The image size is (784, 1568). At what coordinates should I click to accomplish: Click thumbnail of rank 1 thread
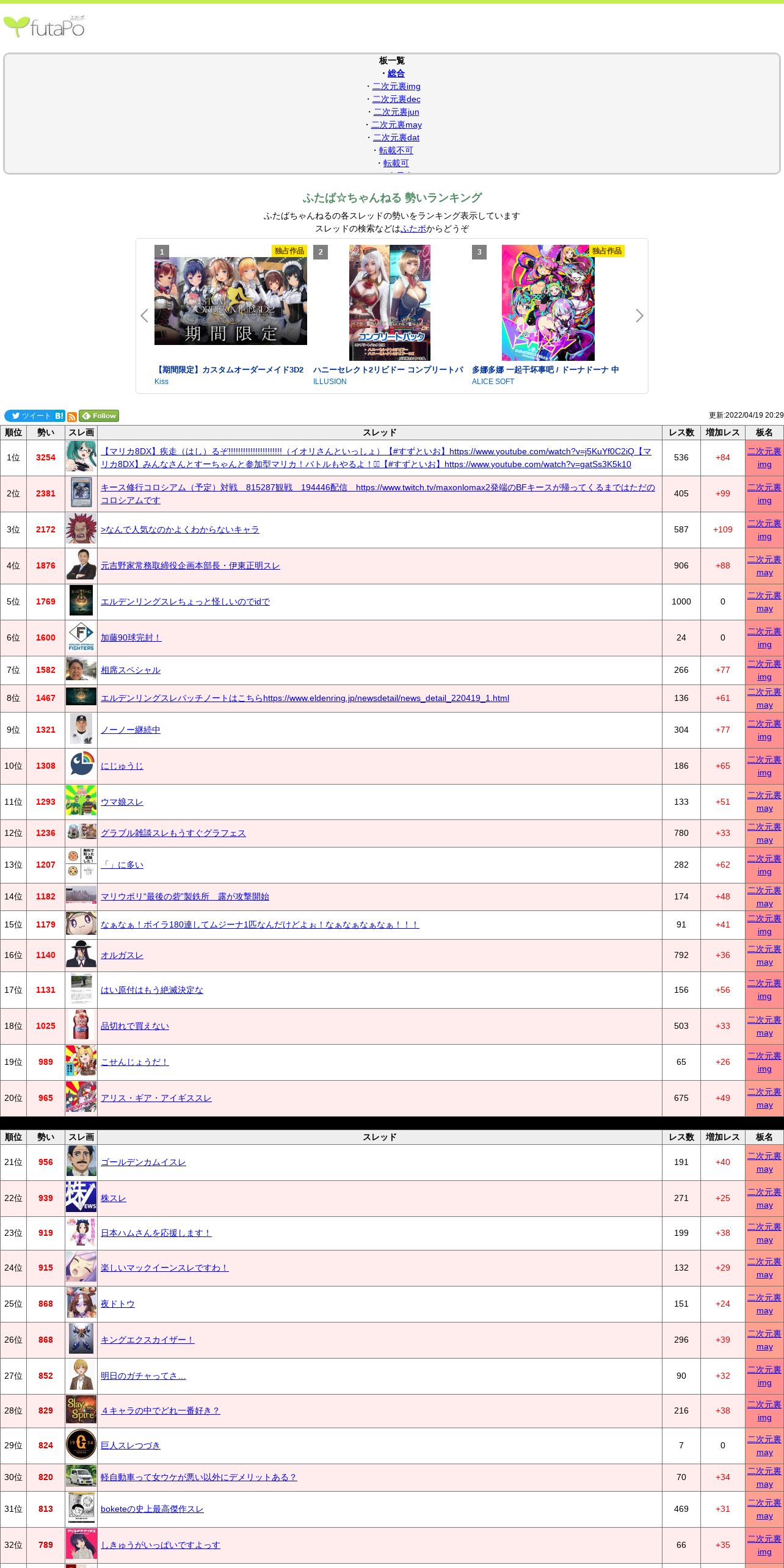(x=81, y=456)
